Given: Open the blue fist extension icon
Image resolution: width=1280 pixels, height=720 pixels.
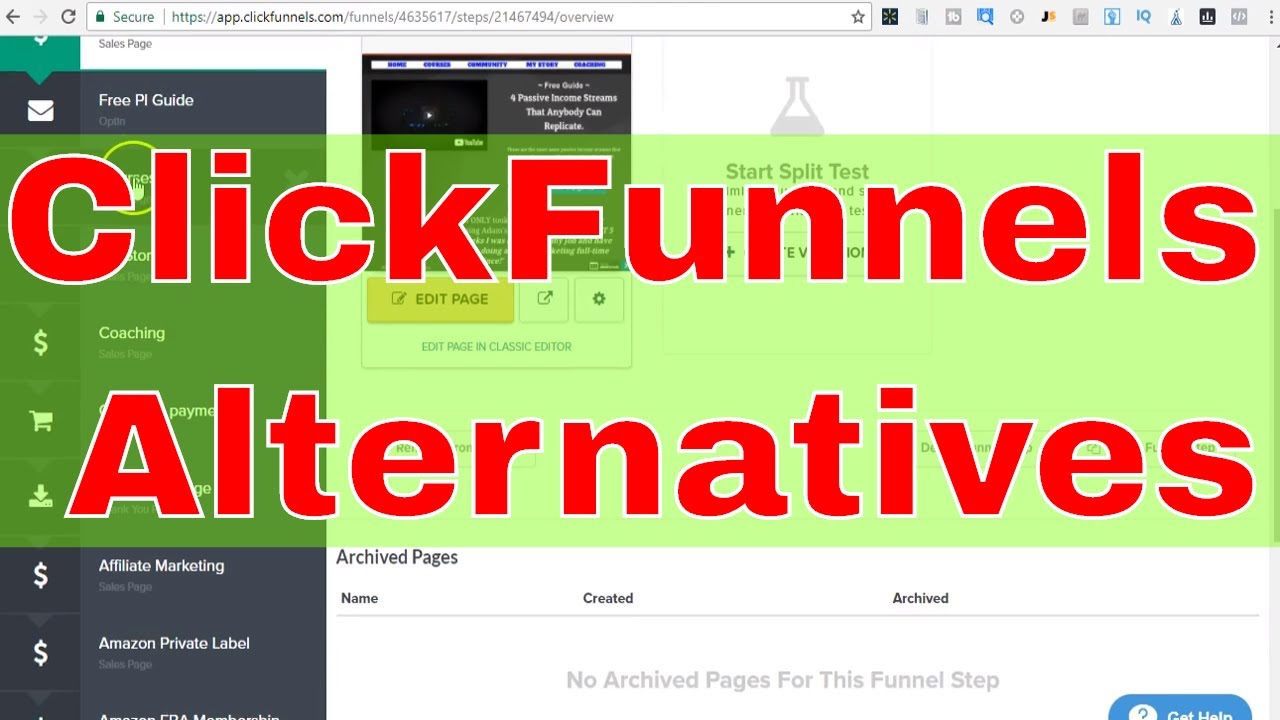Looking at the screenshot, I should pos(1112,17).
